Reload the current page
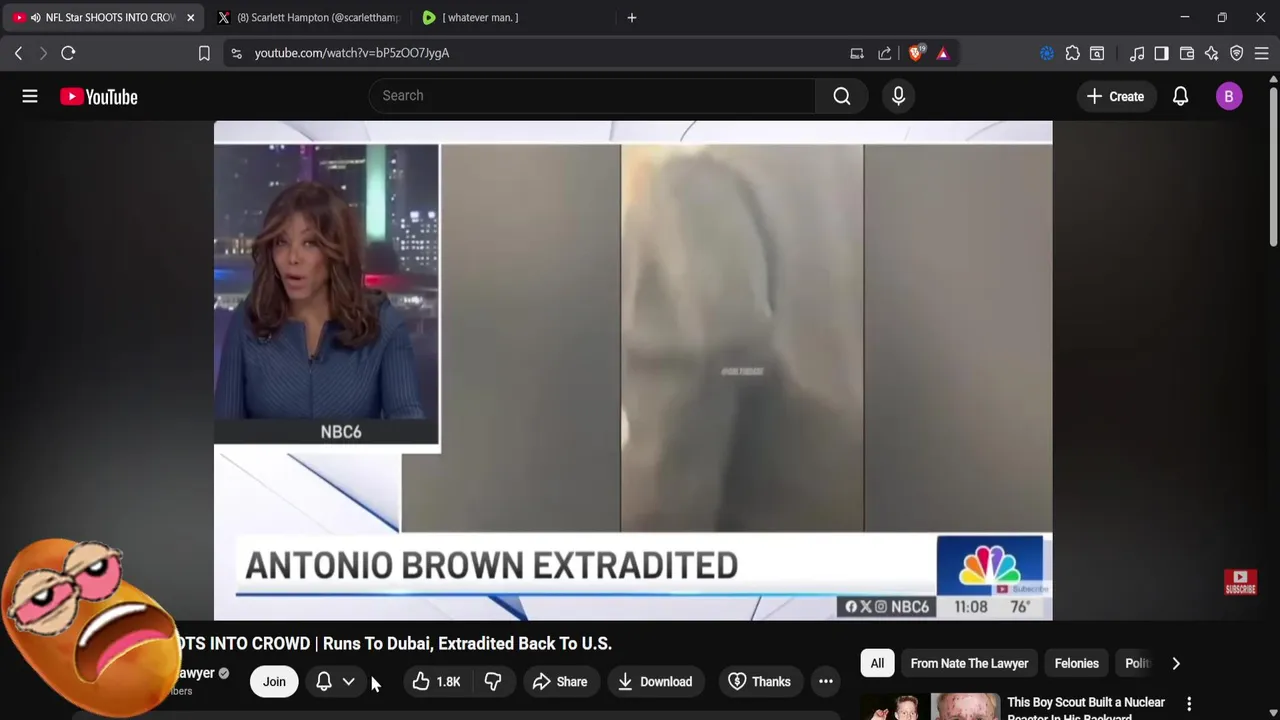Screen dimensions: 1280x720 point(68,53)
